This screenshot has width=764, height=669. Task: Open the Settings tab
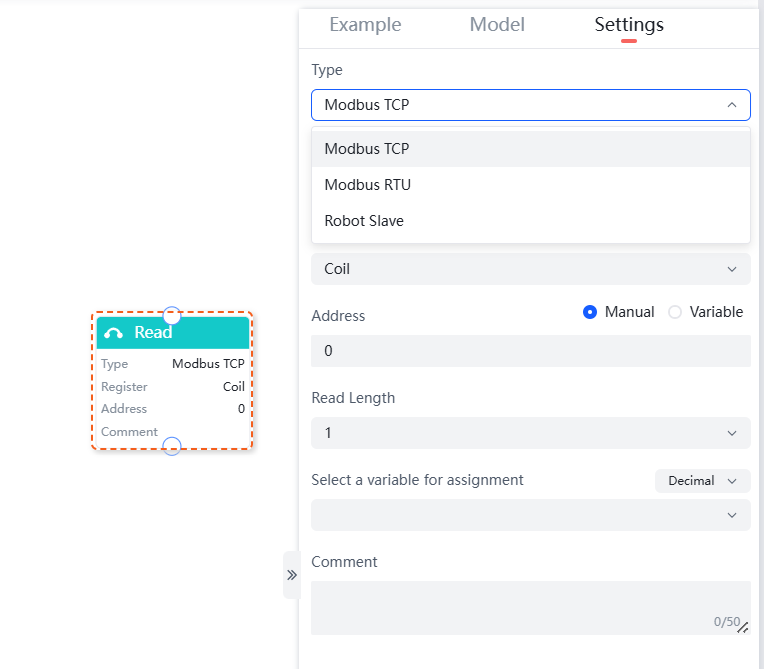click(x=629, y=25)
